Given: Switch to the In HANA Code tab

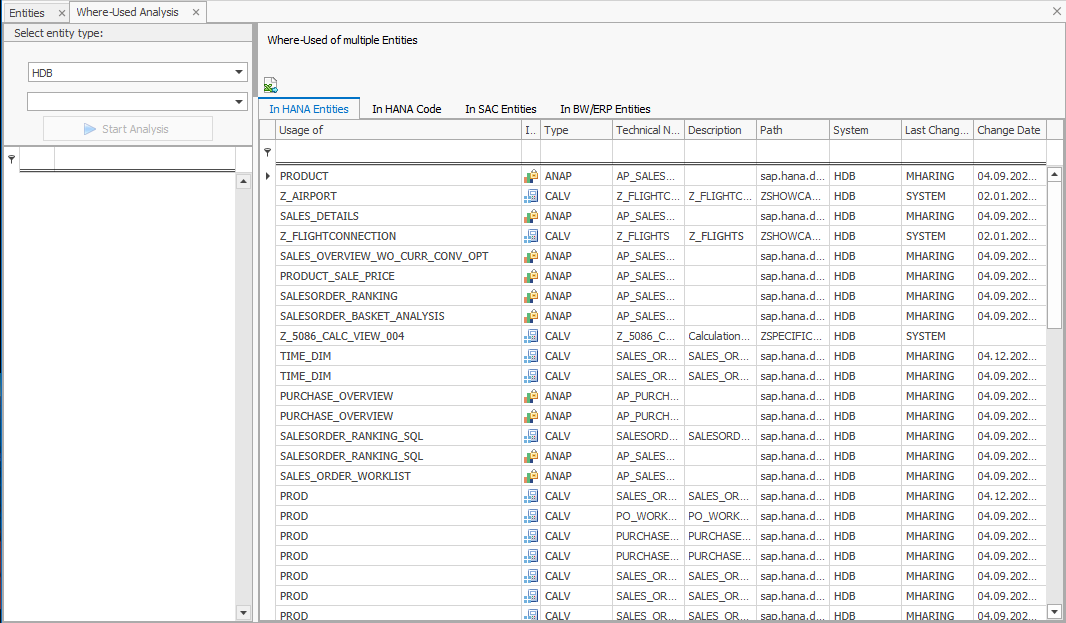Looking at the screenshot, I should [406, 109].
